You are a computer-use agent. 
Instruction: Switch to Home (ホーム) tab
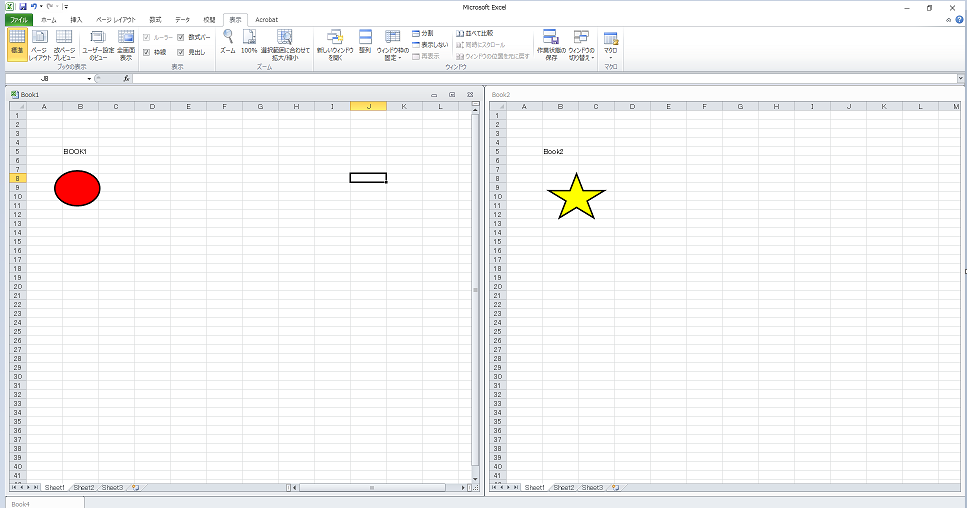[49, 20]
